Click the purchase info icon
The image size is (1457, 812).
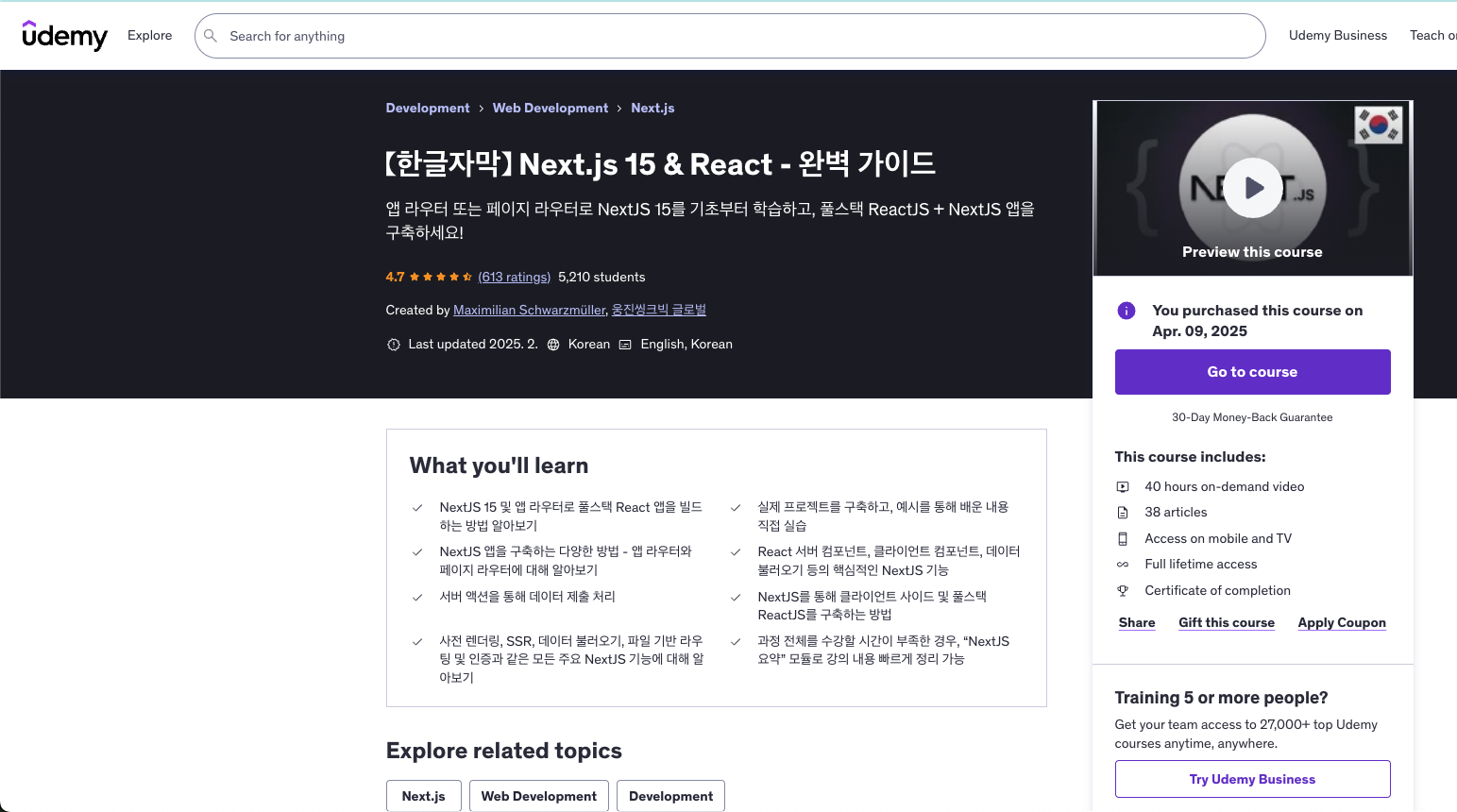tap(1126, 311)
